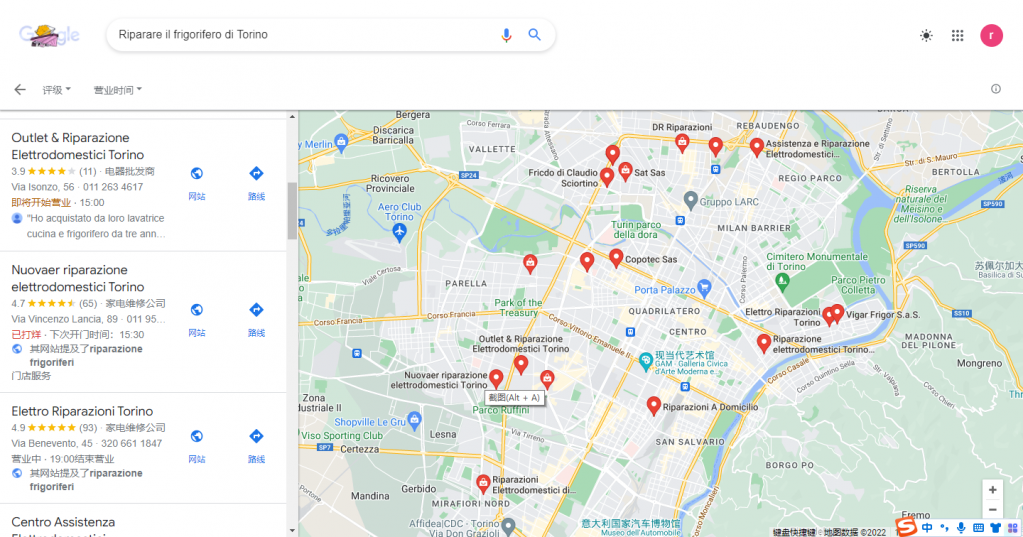
Task: Open the Nuovaer riparazione elettrodomestici Torino listing
Action: coord(78,278)
